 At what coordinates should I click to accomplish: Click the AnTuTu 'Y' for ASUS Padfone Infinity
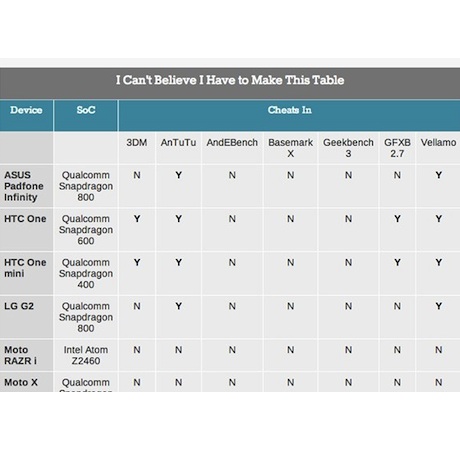pos(178,175)
